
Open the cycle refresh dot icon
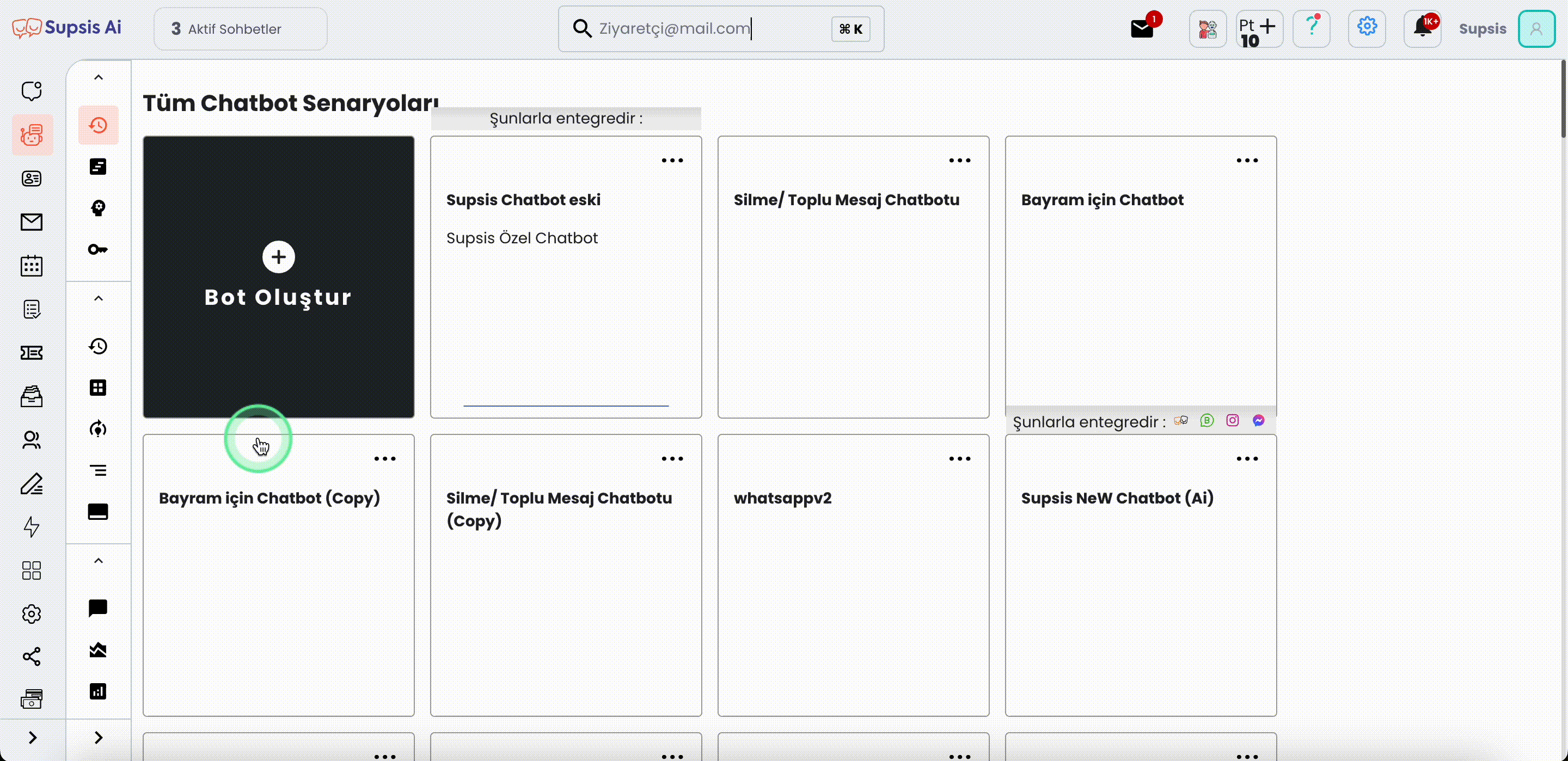click(x=98, y=429)
